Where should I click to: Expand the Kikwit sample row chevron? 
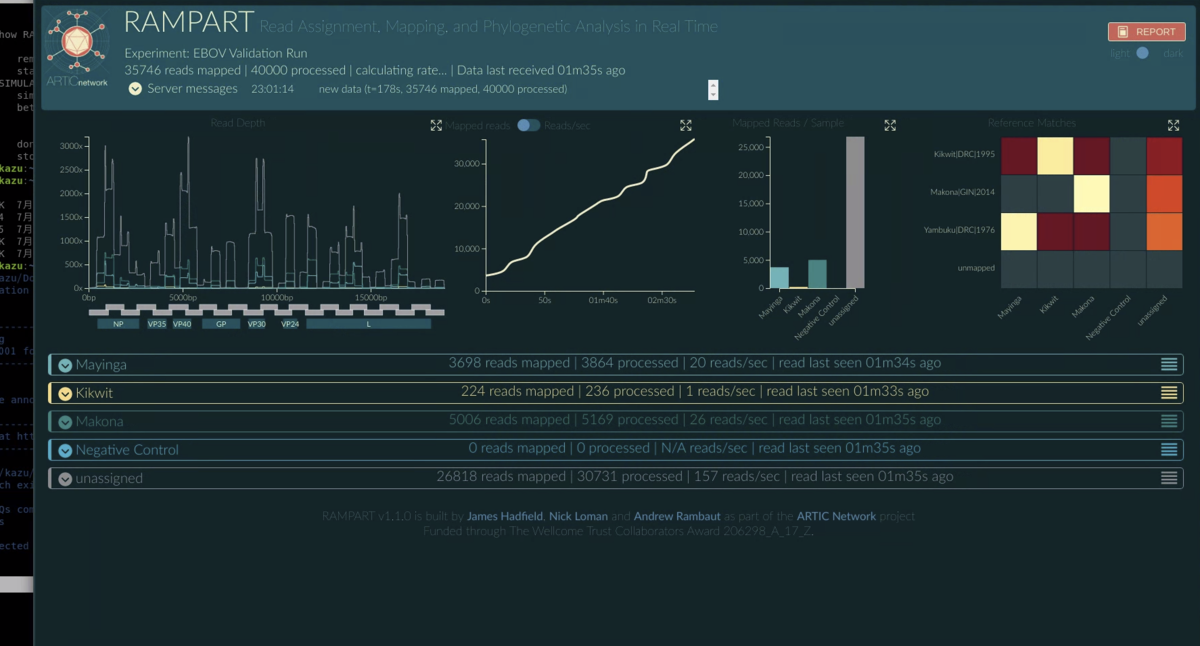[x=65, y=393]
